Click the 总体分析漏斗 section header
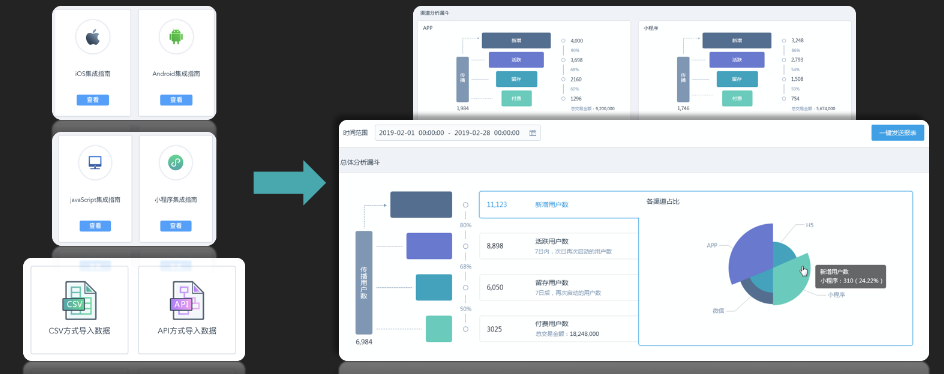The width and height of the screenshot is (944, 374). click(x=359, y=163)
